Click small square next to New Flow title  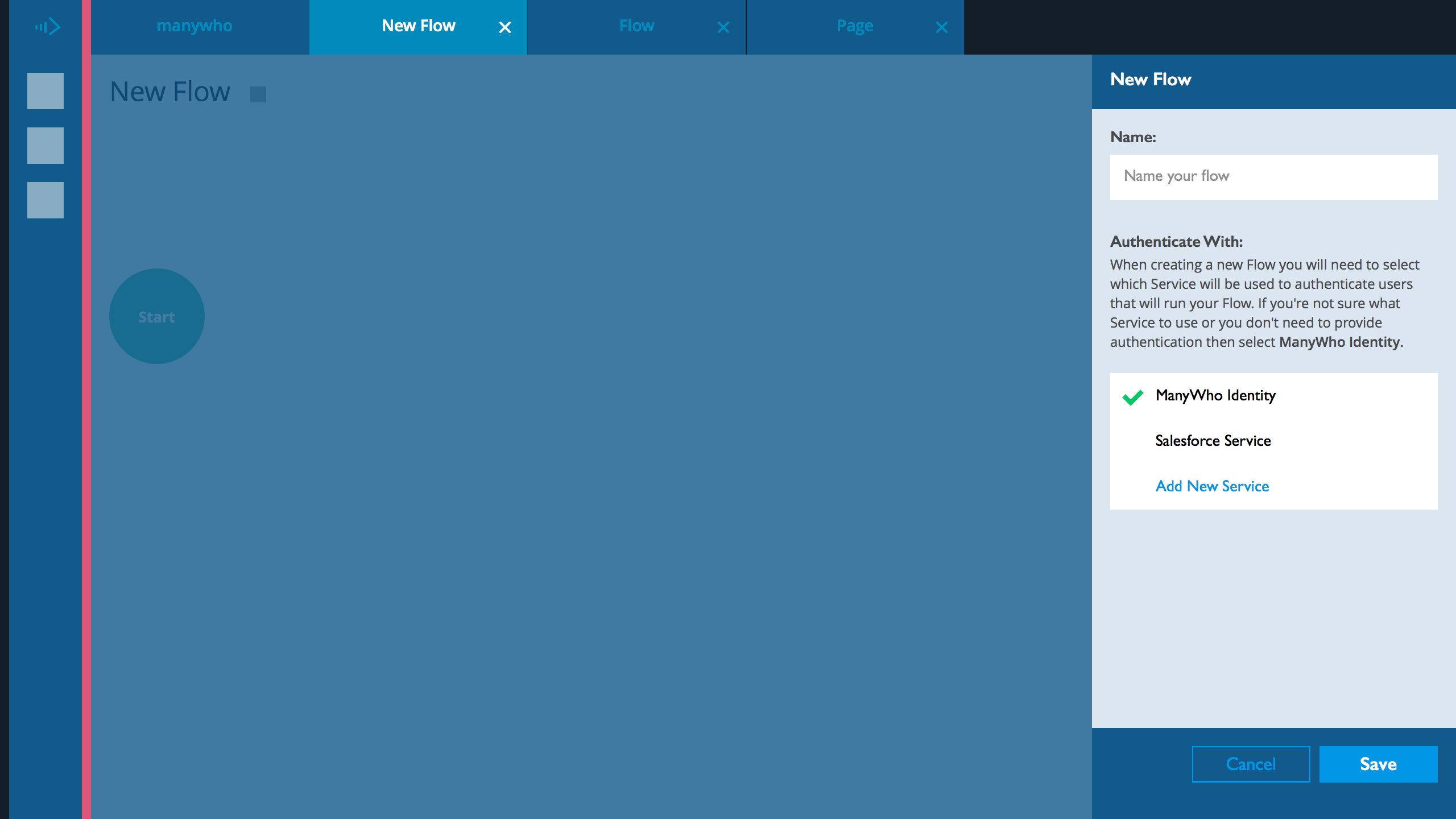coord(258,94)
